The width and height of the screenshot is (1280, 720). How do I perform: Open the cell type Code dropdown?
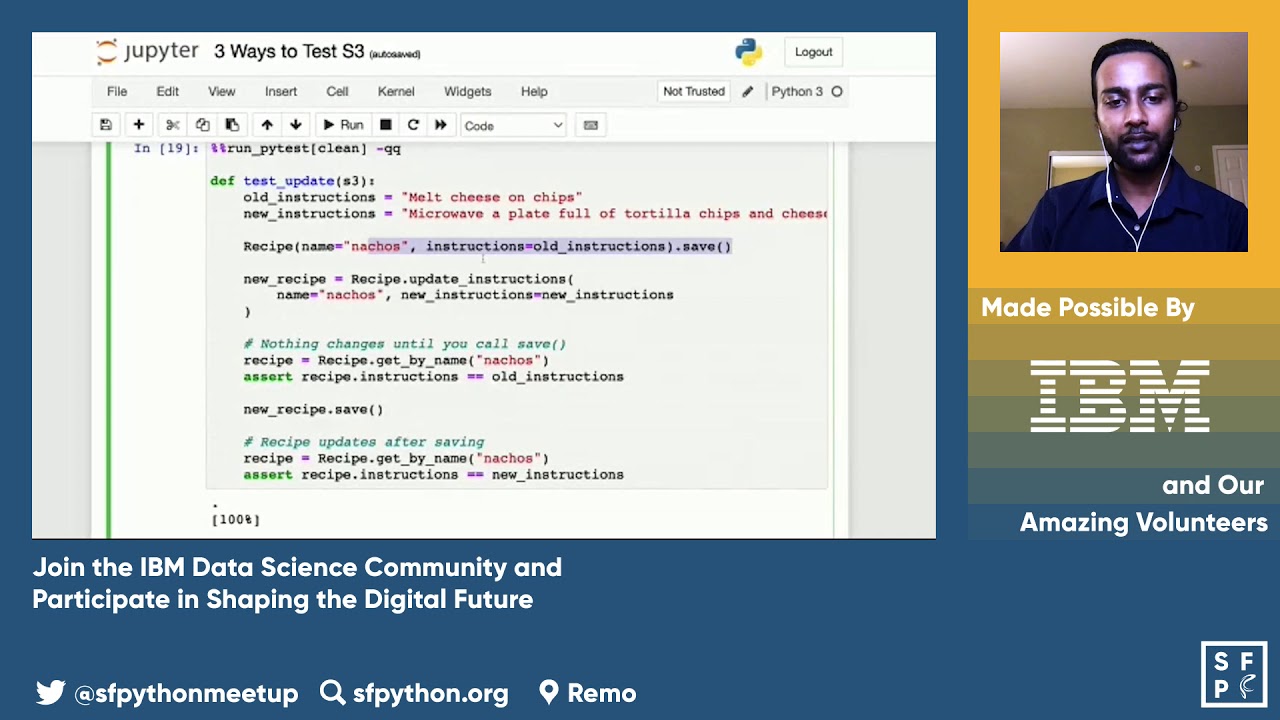[513, 125]
